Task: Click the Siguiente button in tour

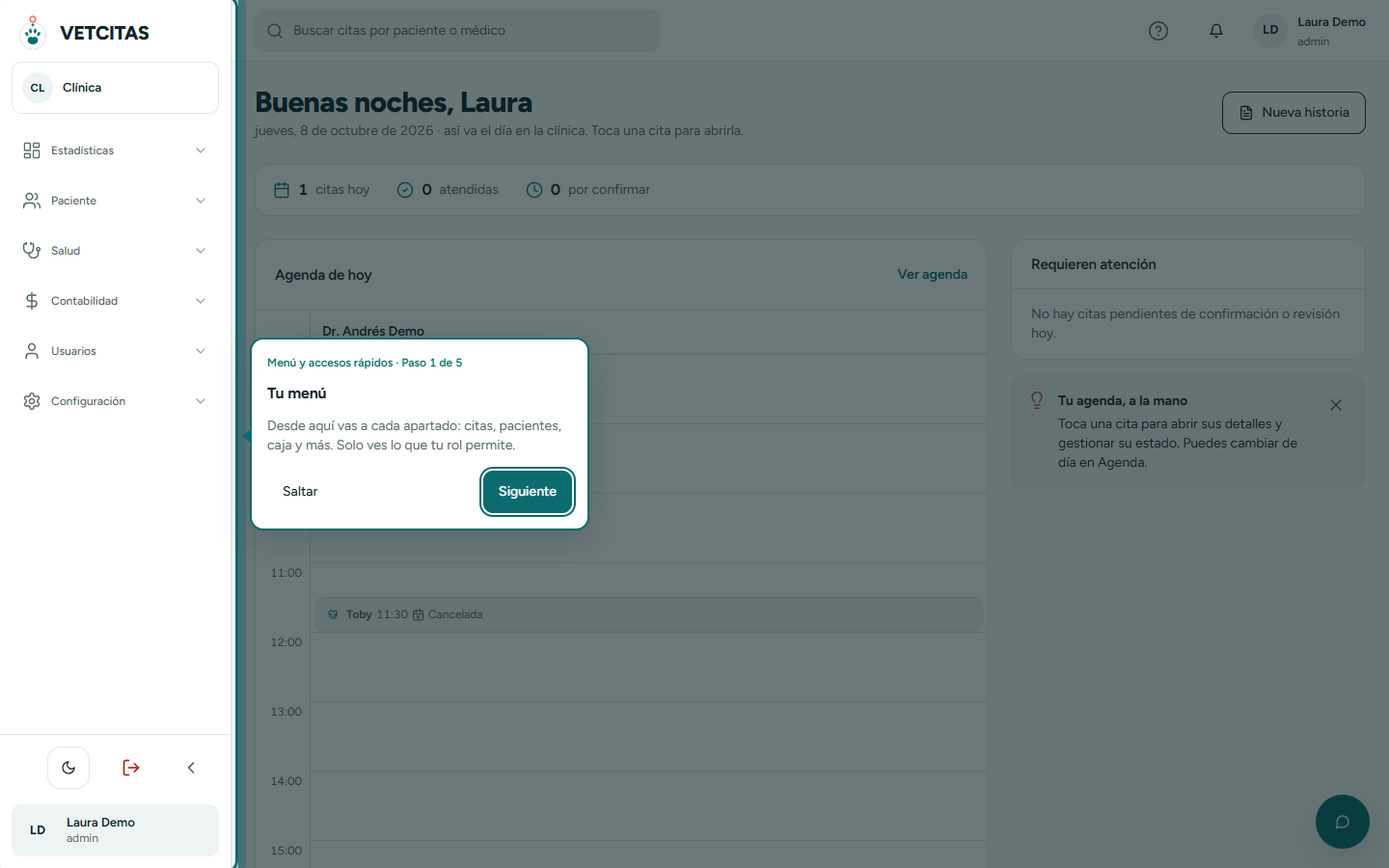Action: click(x=528, y=492)
